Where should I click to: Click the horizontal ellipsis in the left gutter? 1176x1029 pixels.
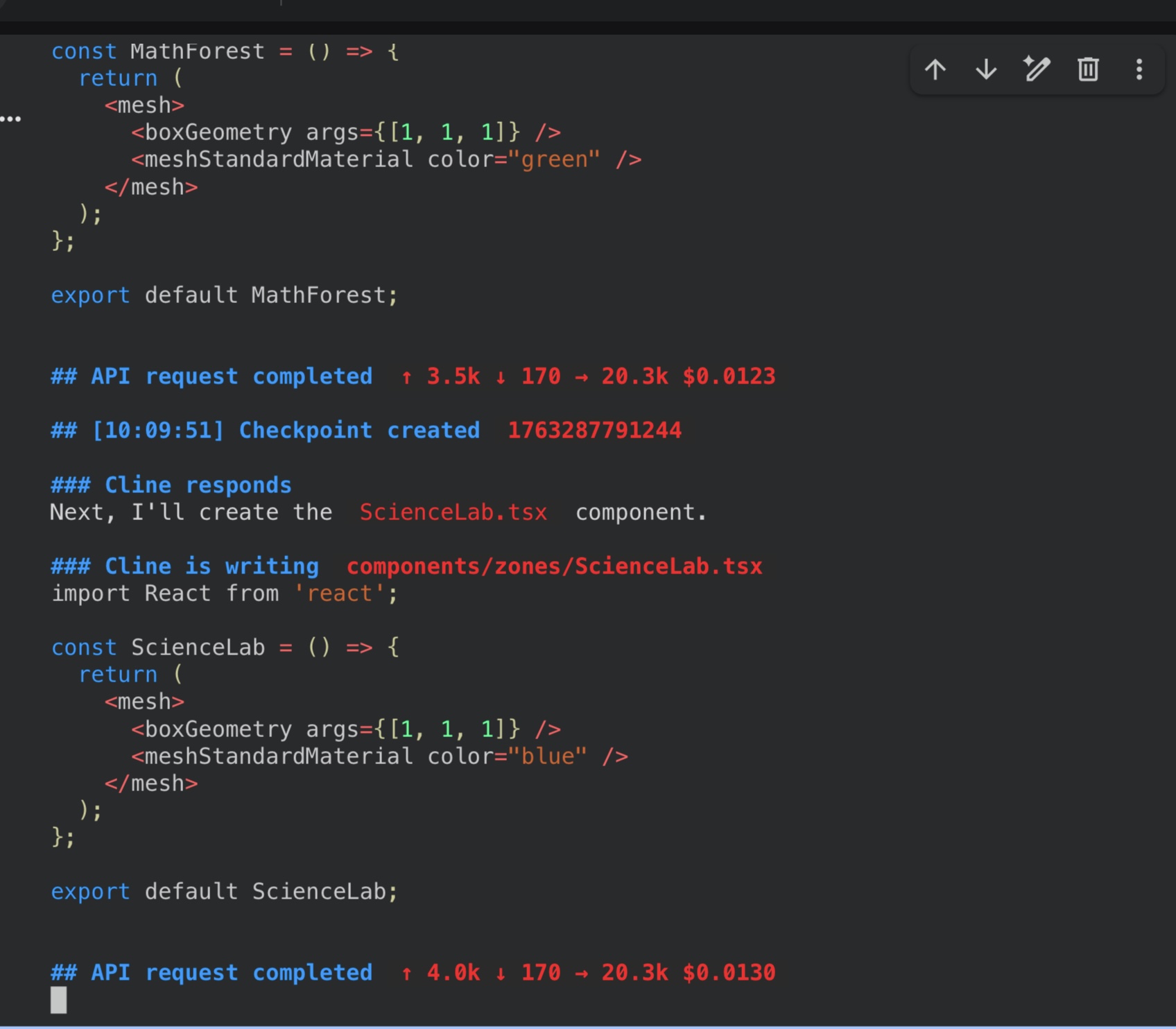pos(11,119)
